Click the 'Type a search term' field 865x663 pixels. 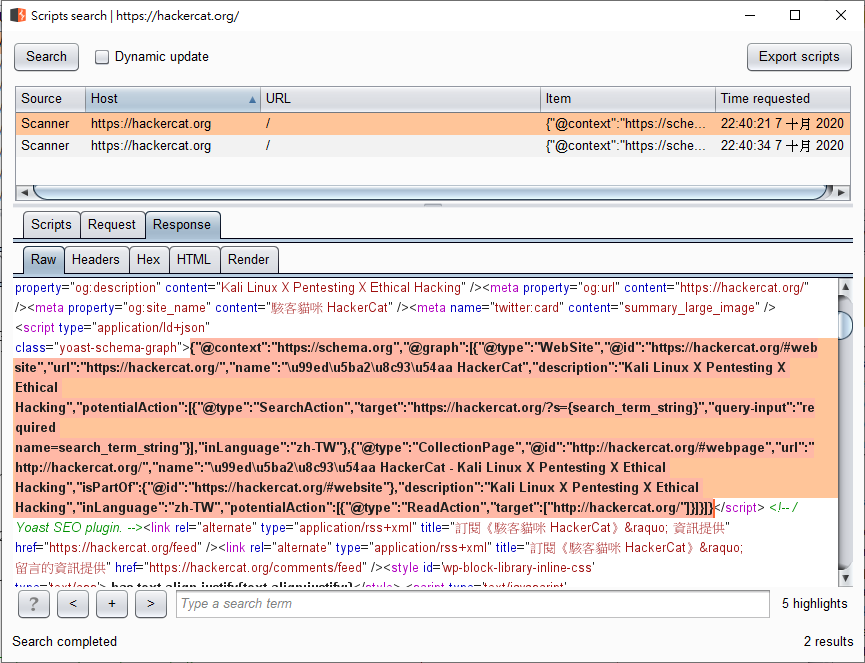(x=473, y=604)
